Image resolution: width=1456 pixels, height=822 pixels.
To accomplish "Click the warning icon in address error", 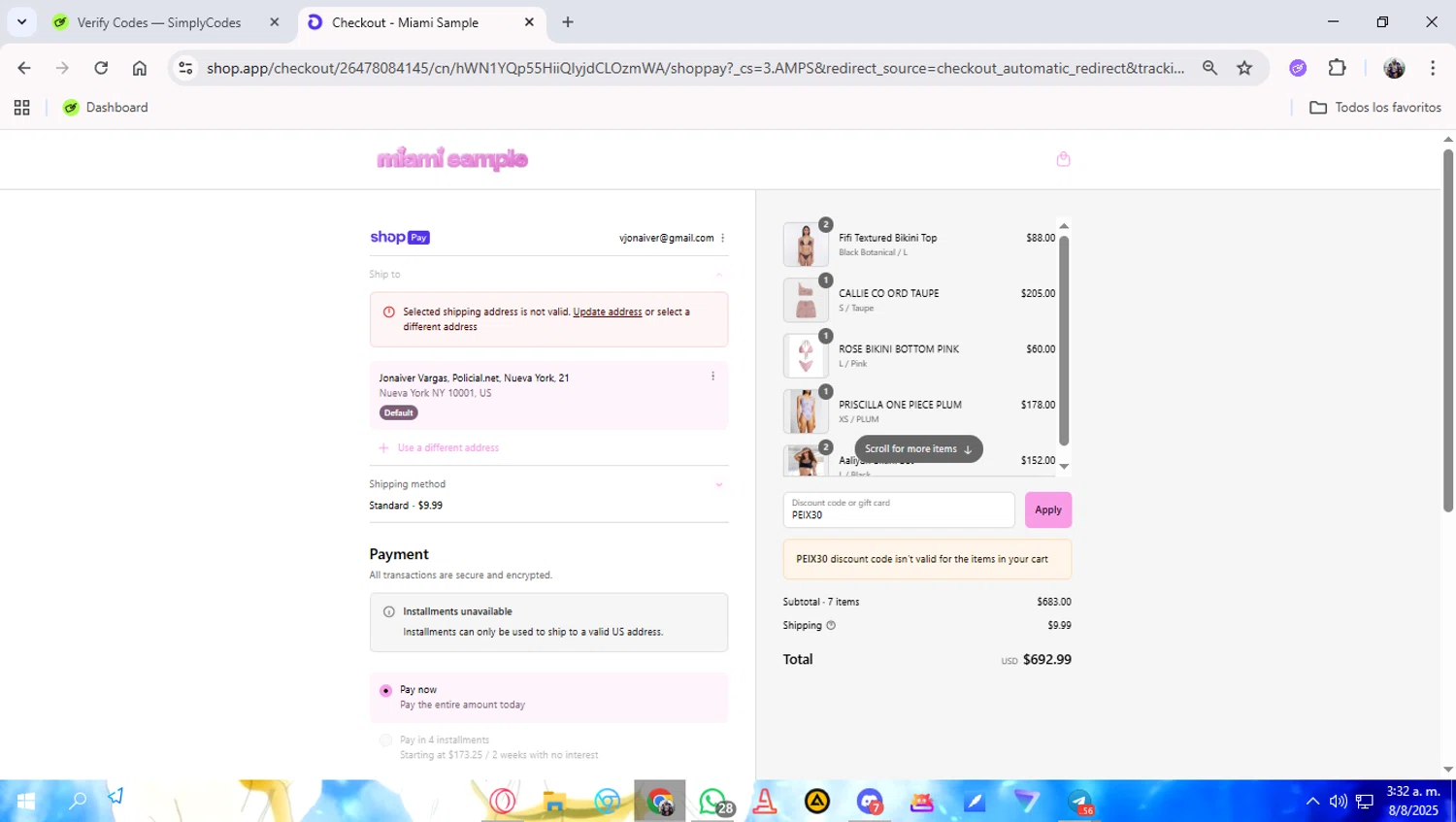I will pos(389,312).
